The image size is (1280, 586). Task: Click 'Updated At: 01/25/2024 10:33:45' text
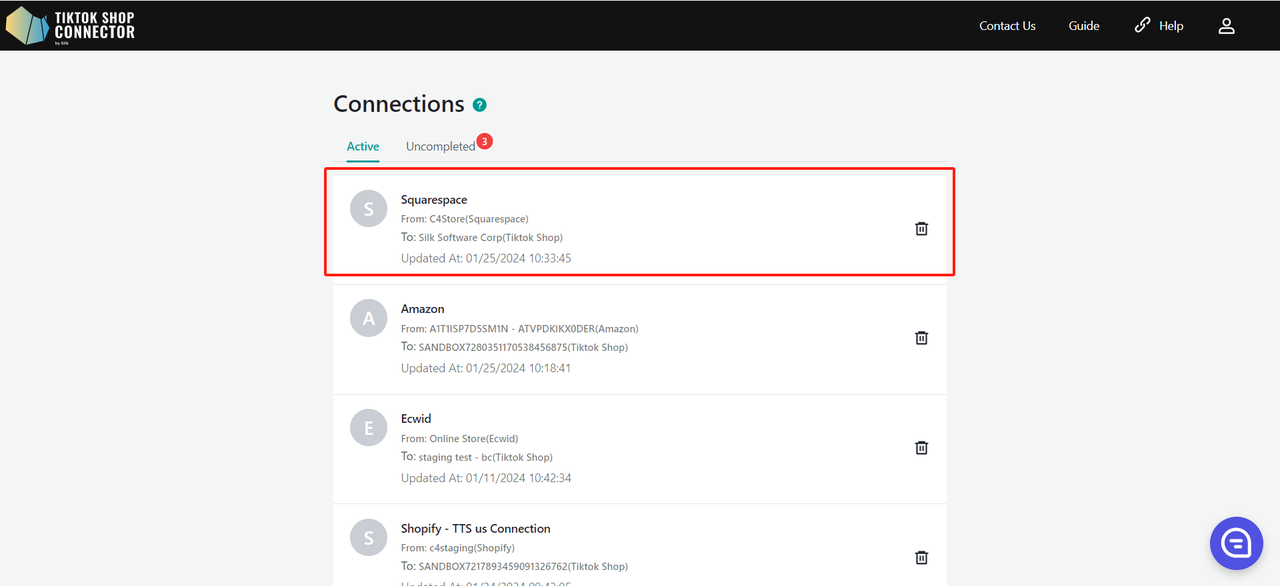tap(486, 258)
